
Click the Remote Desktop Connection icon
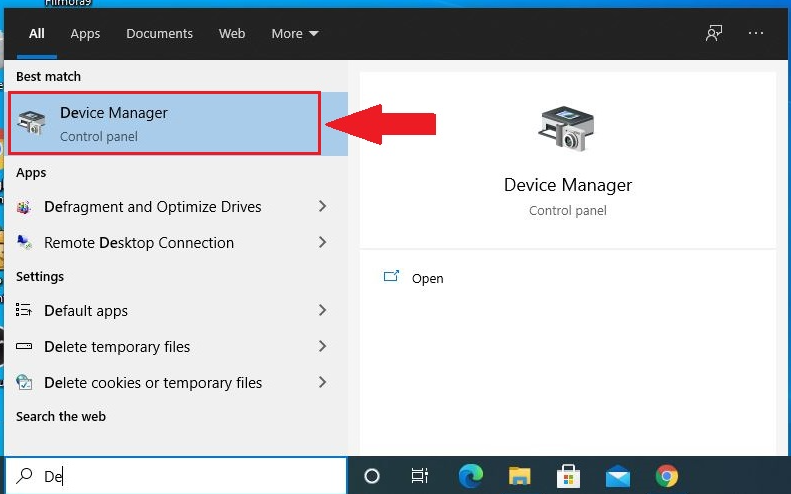(24, 243)
